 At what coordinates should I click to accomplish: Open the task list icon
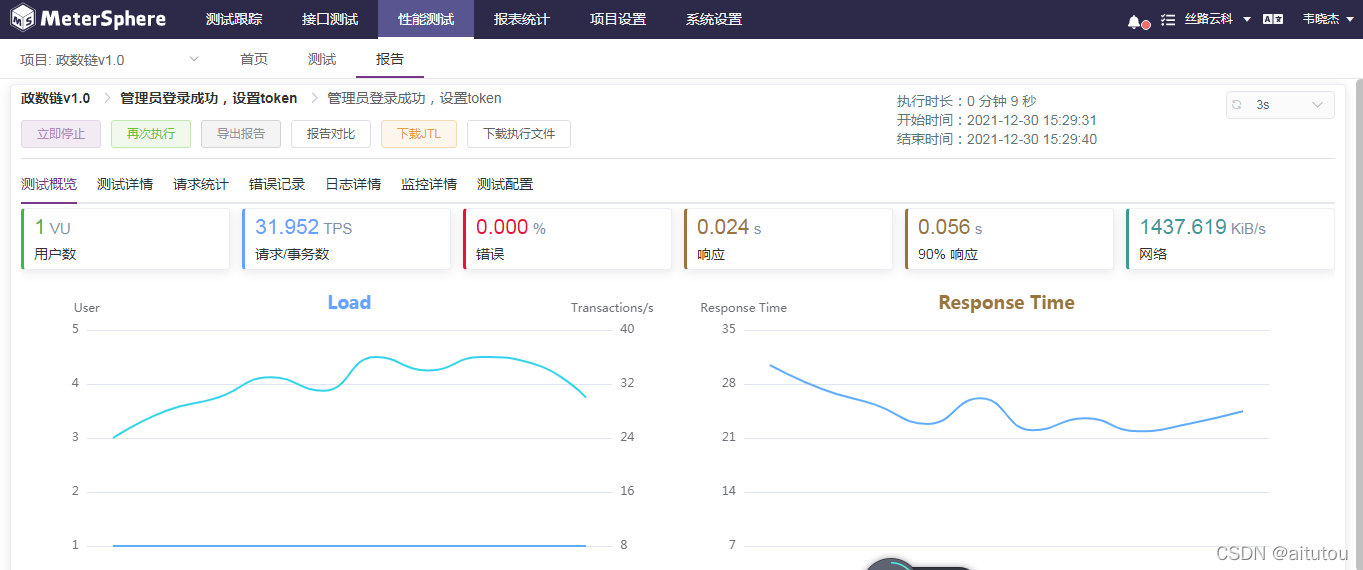pyautogui.click(x=1168, y=20)
